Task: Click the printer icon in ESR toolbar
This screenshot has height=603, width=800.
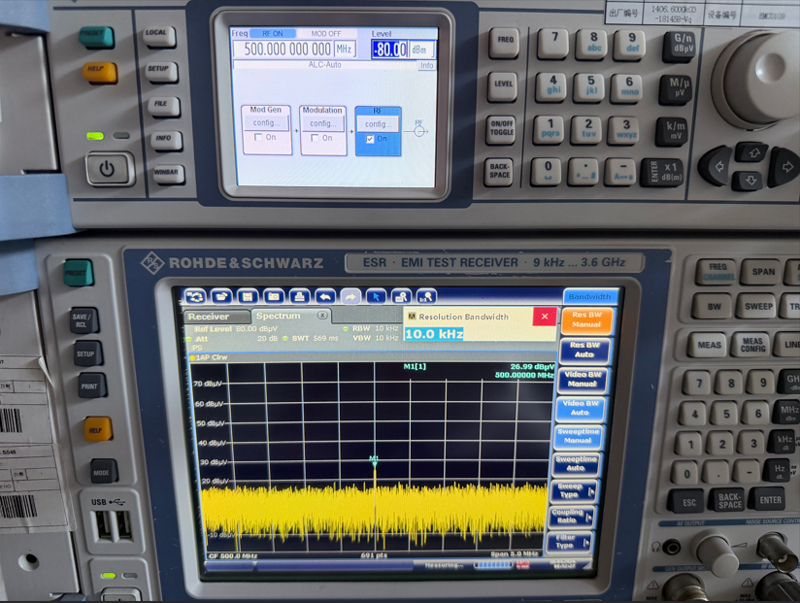Action: click(x=299, y=296)
